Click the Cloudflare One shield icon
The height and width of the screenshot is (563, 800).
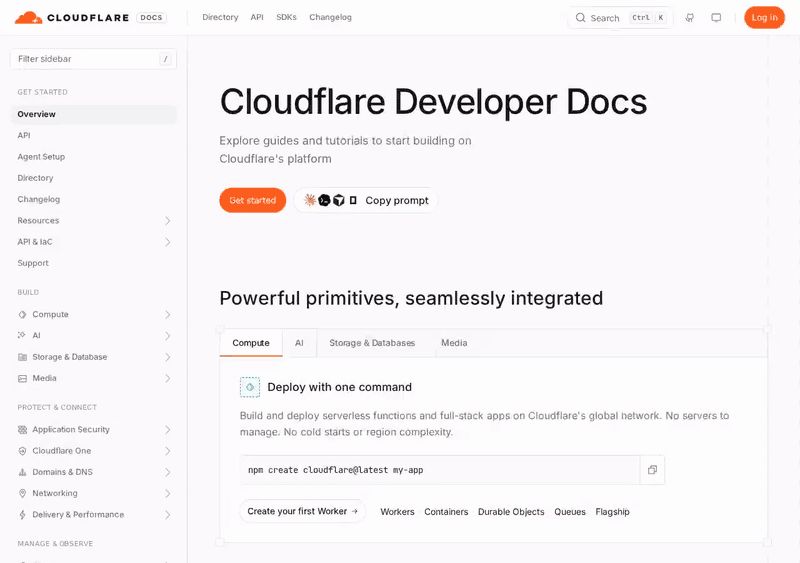[x=22, y=451]
